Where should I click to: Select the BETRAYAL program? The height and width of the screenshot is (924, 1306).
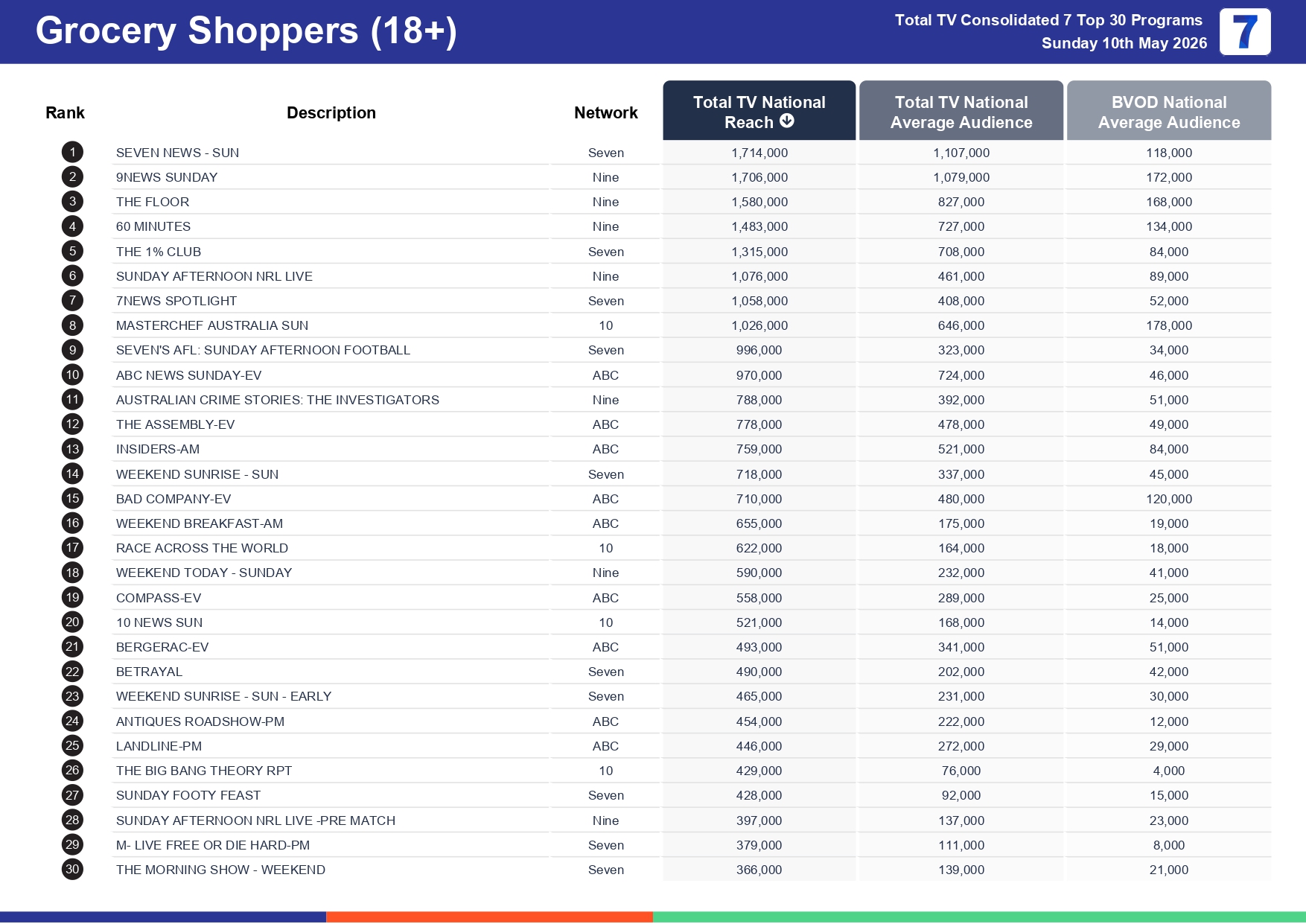(x=150, y=672)
